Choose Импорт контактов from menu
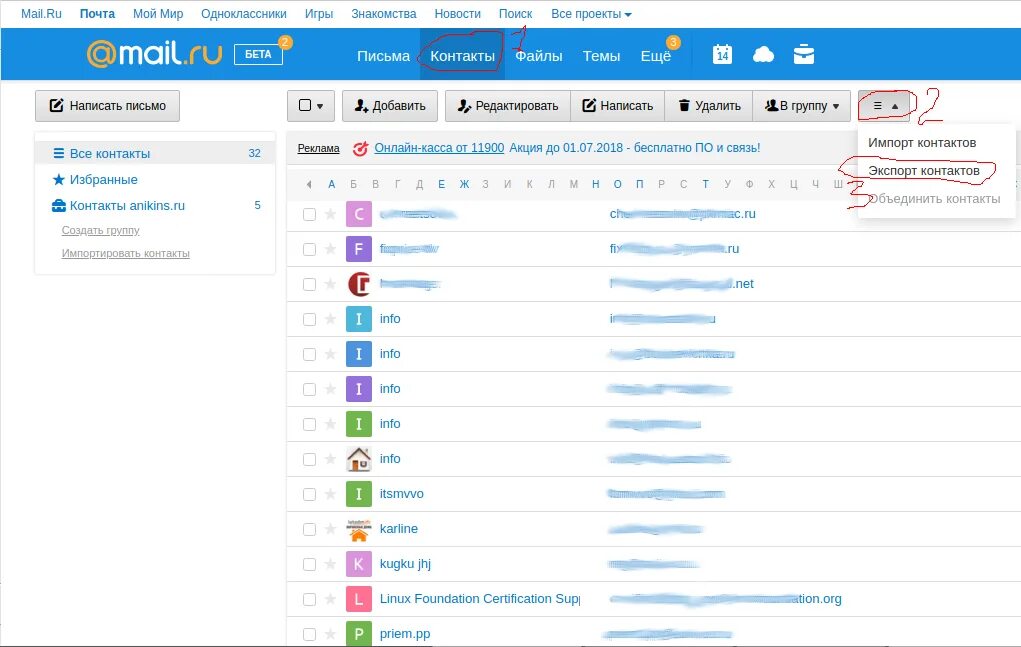 922,143
